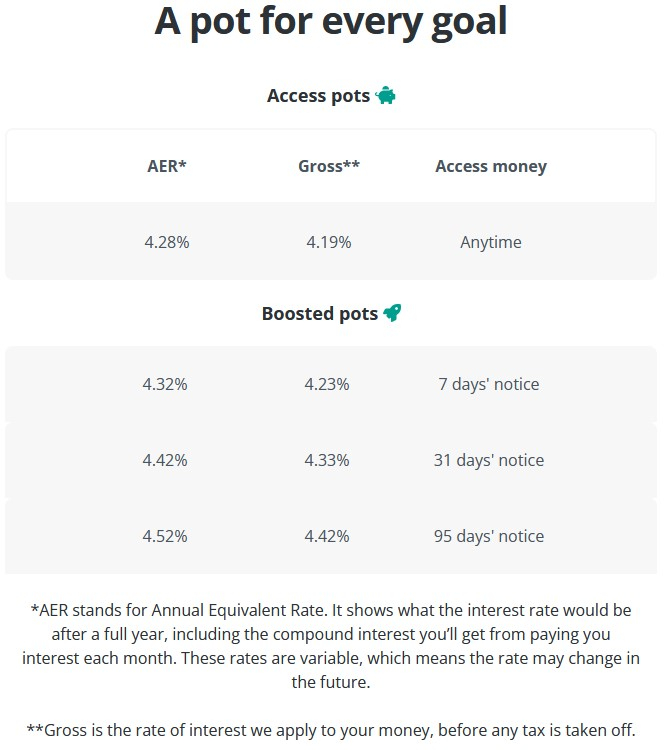Select the Anytime access cell
The image size is (665, 750).
[491, 243]
